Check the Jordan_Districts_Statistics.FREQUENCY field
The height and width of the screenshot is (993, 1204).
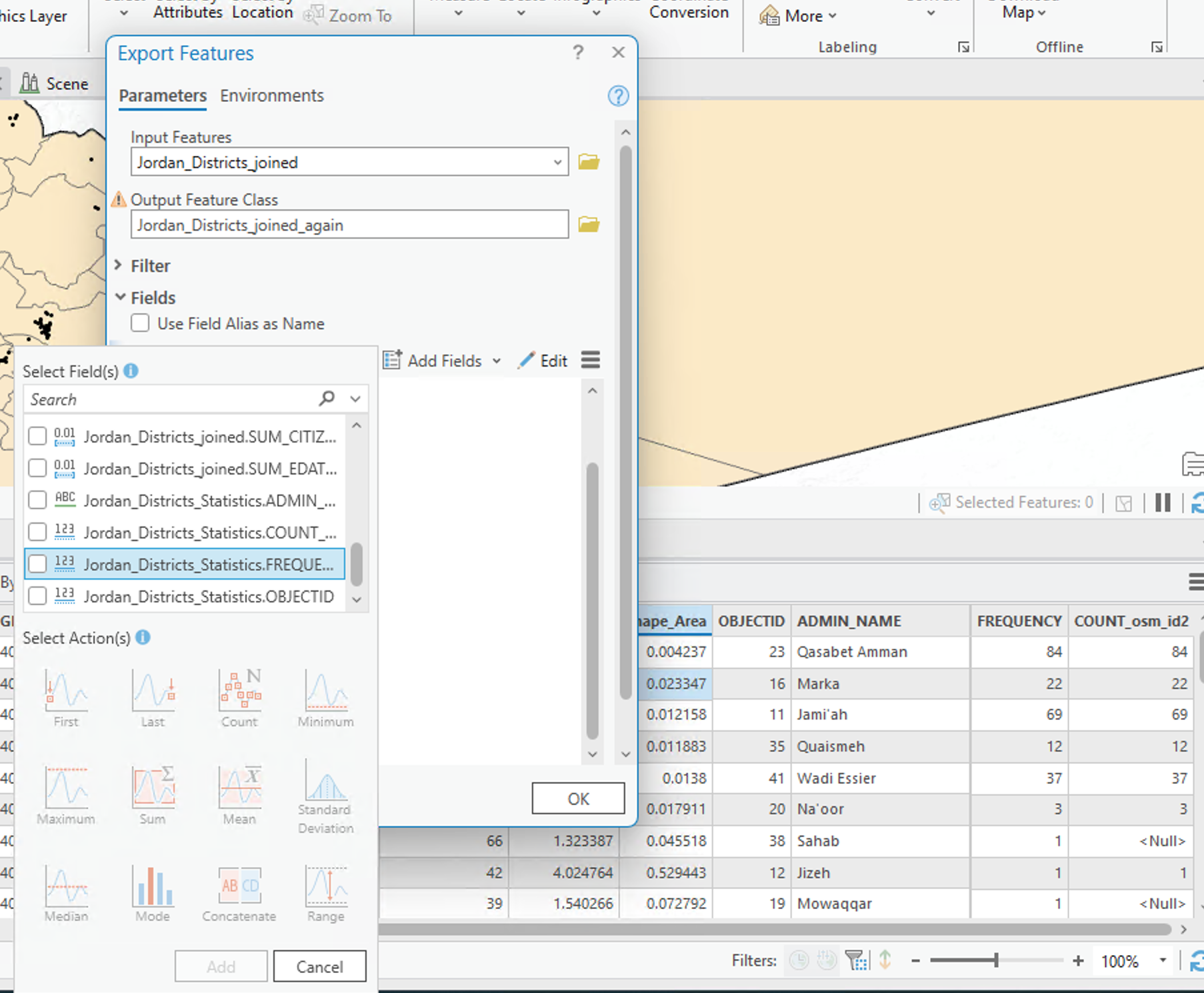point(37,564)
